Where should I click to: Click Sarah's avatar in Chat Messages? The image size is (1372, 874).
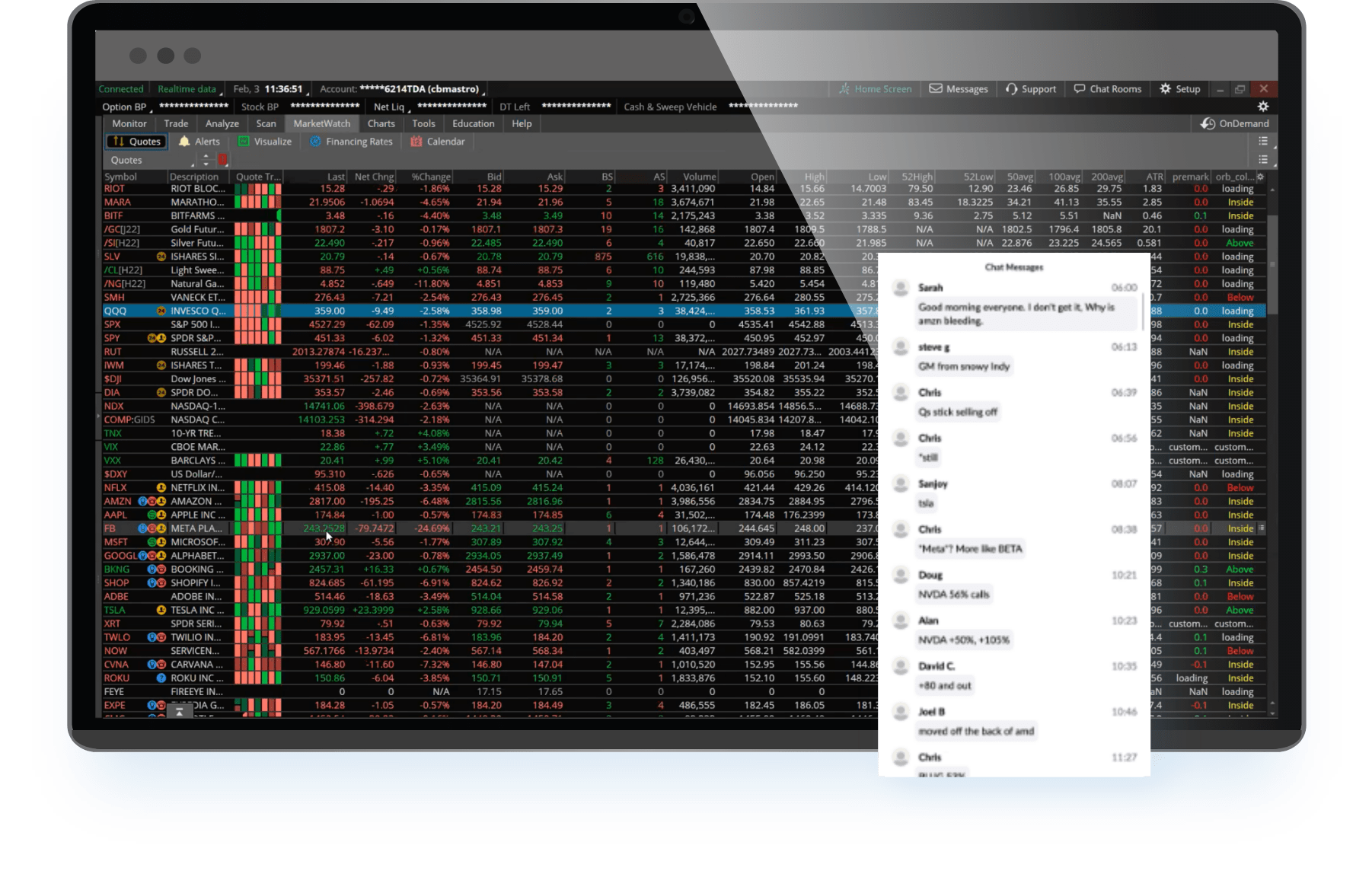pos(901,288)
